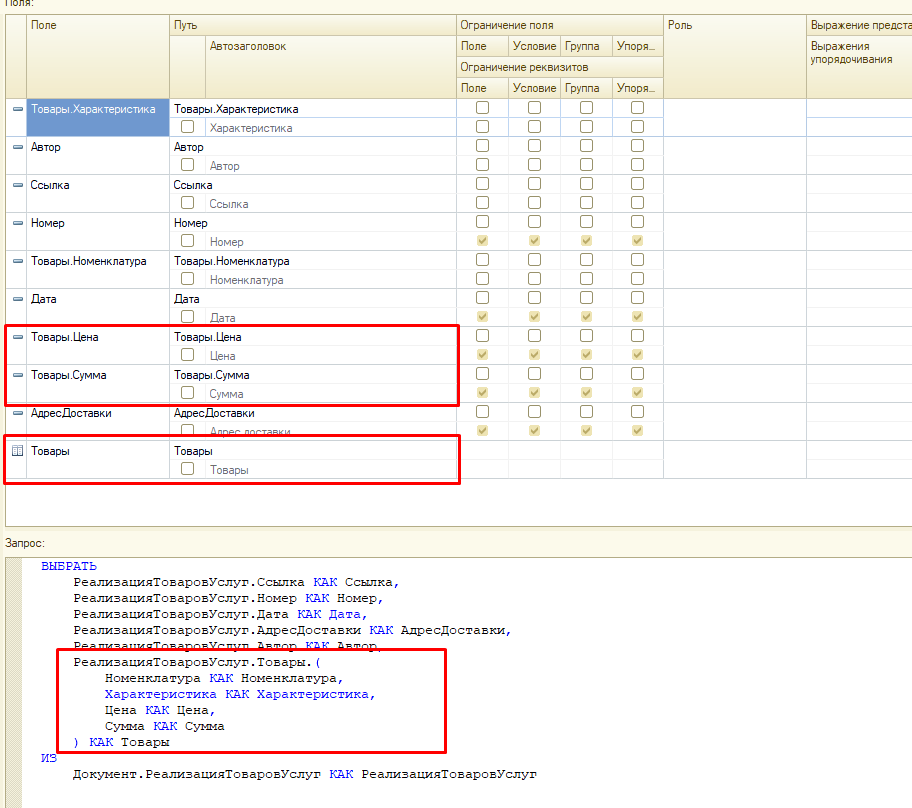The height and width of the screenshot is (808, 912).
Task: Click the field icon next to Ссылка
Action: (17, 185)
